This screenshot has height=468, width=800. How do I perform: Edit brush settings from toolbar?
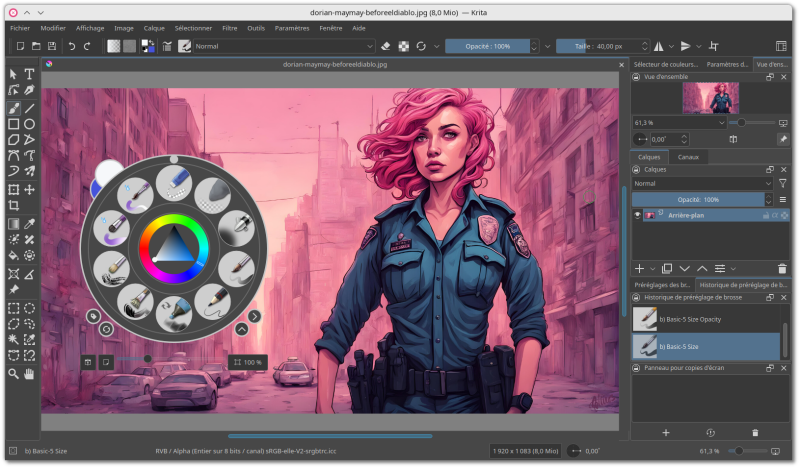click(167, 46)
